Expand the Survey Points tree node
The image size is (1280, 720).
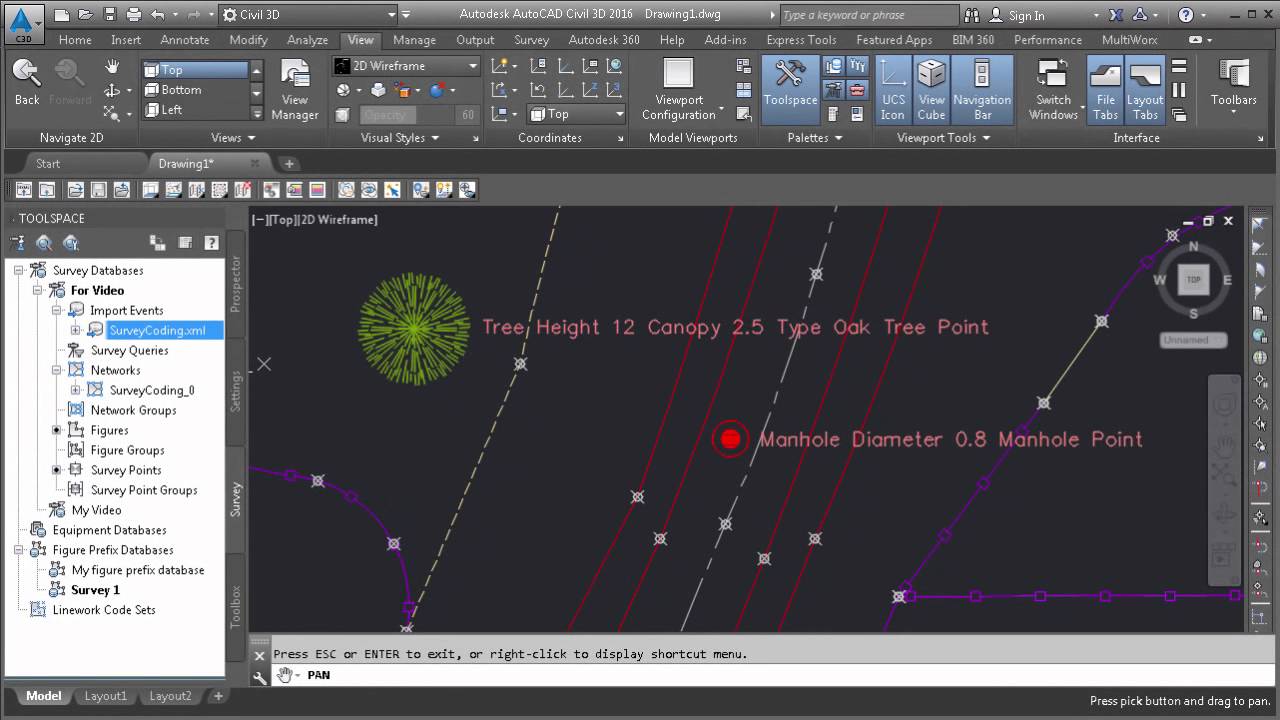(57, 470)
